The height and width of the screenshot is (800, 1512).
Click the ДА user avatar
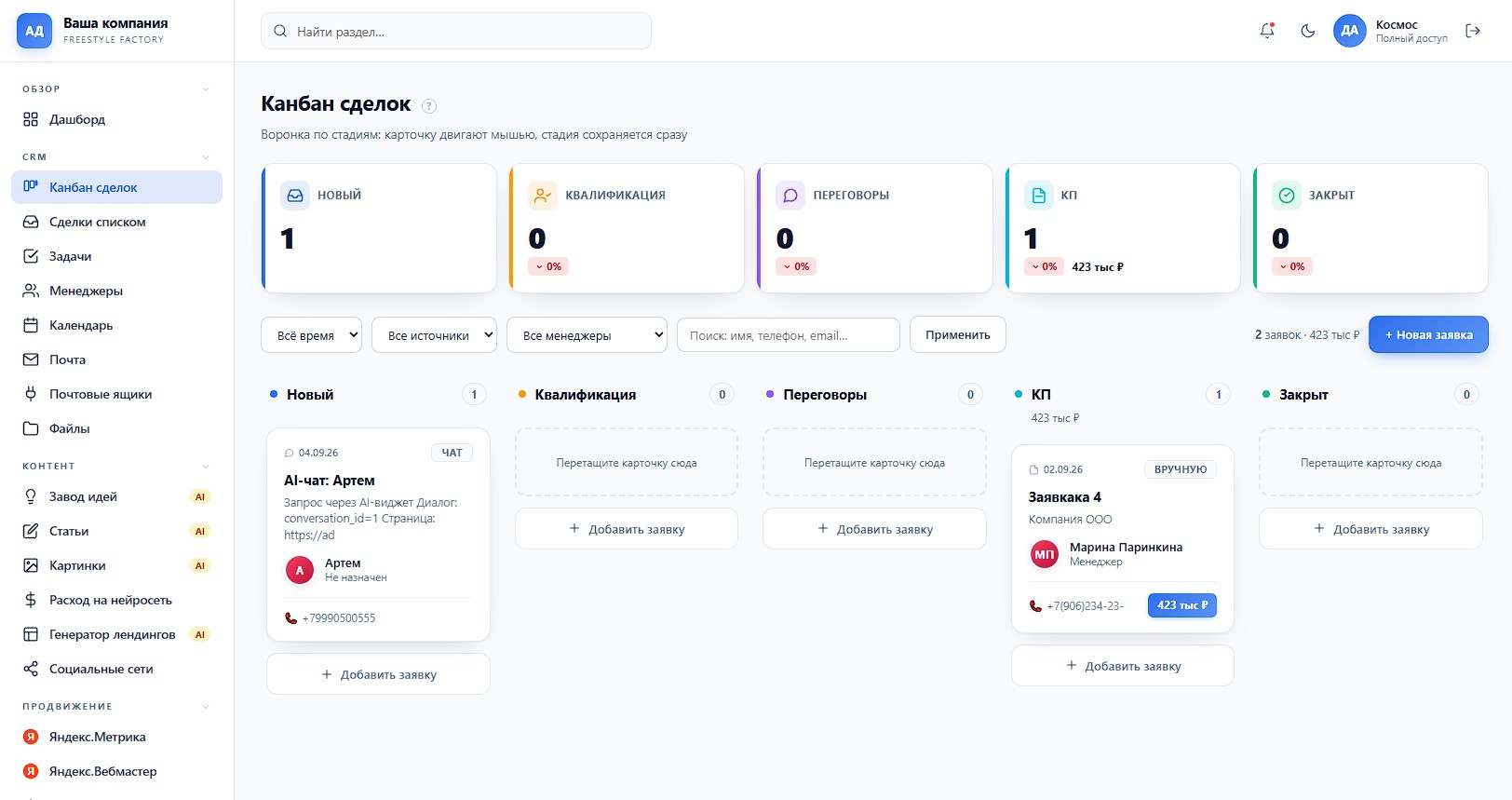1350,31
